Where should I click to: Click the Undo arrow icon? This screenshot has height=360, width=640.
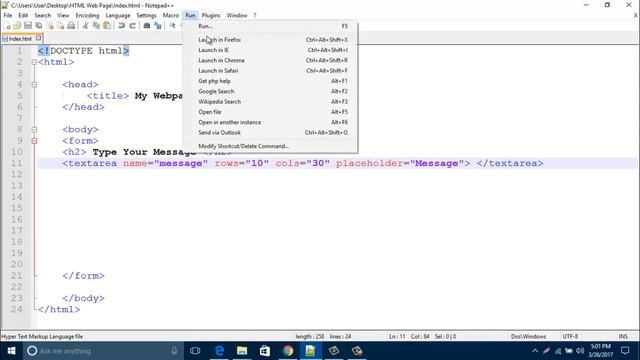coord(122,26)
